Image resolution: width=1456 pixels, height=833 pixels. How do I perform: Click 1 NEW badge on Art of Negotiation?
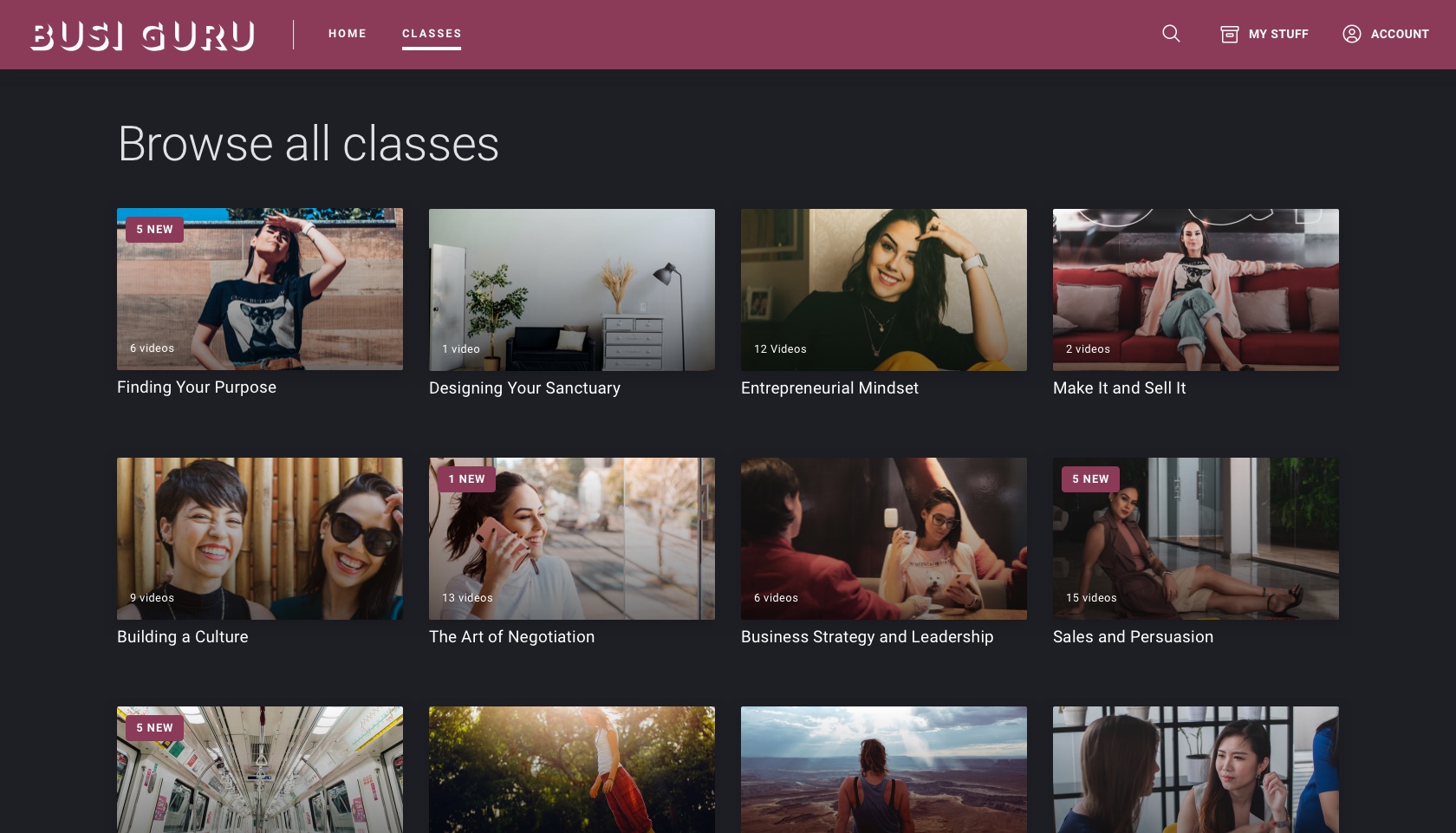(466, 479)
